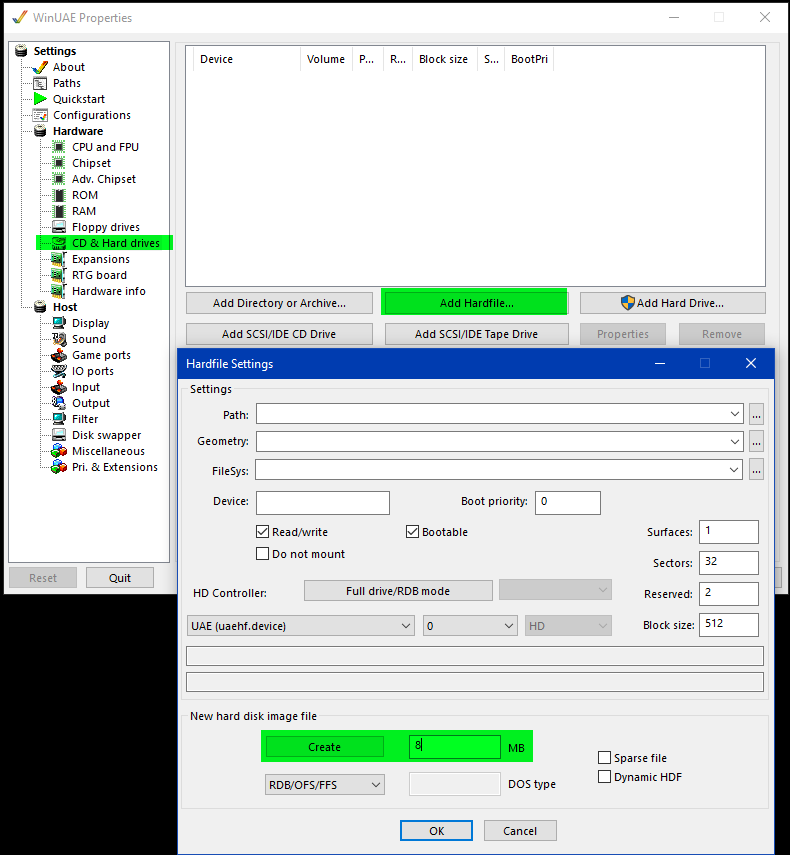This screenshot has height=855, width=790.
Task: Select the Input joystick icon
Action: tap(59, 387)
